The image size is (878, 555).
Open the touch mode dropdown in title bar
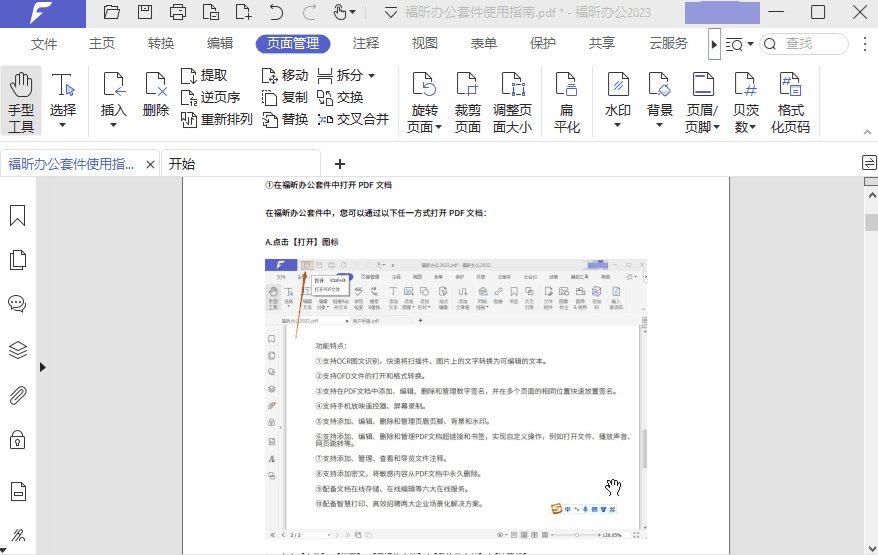[x=352, y=12]
